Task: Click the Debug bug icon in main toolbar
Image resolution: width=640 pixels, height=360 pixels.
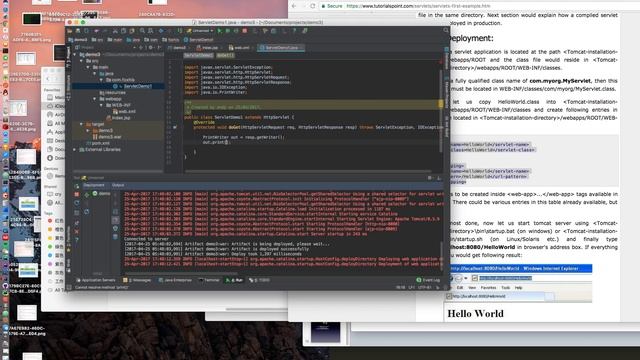Action: click(x=228, y=31)
